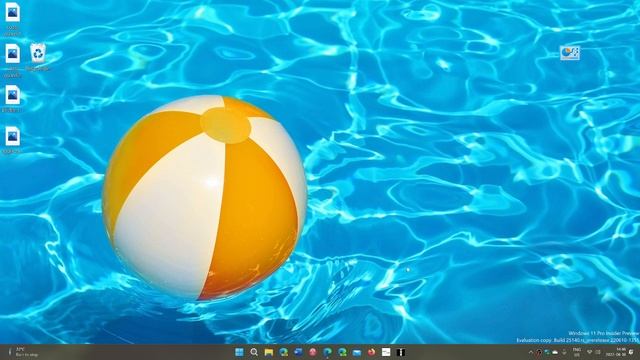Open the Mail app on taskbar
The width and height of the screenshot is (640, 360).
pos(357,353)
